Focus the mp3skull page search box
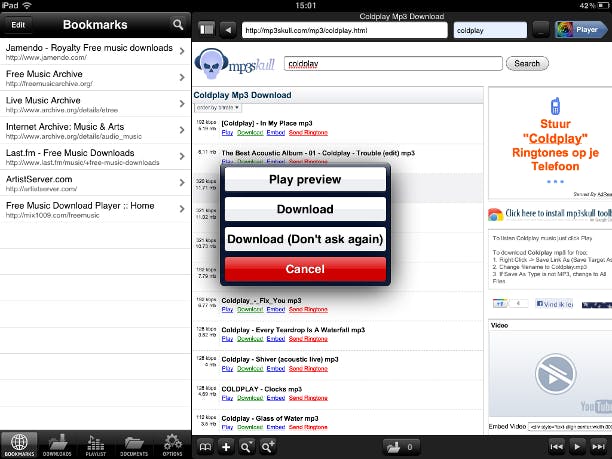Screen dimensions: 612x459 click(393, 63)
